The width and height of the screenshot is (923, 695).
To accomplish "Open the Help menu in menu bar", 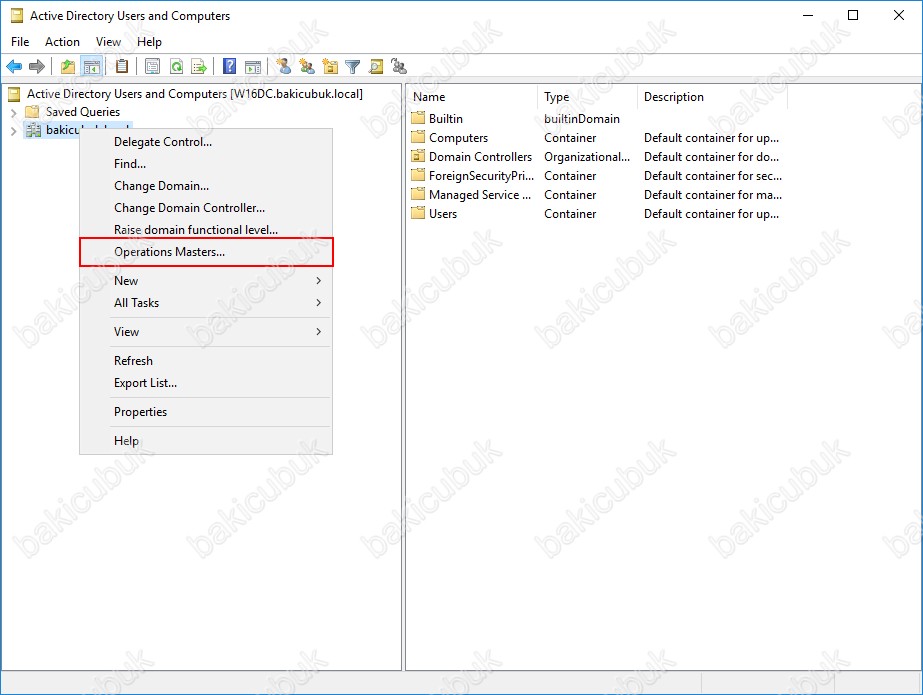I will (150, 42).
